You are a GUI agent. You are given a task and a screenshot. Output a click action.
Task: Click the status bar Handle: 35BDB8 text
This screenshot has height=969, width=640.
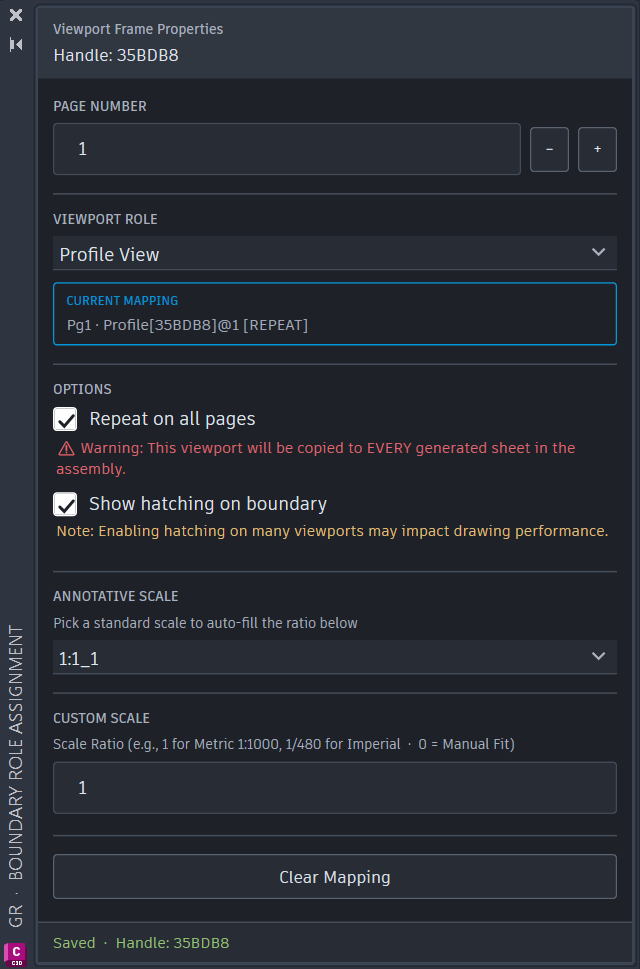point(172,943)
